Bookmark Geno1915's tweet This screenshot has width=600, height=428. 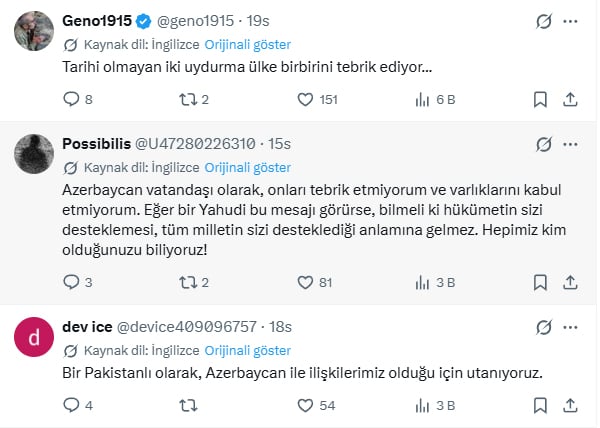click(540, 99)
